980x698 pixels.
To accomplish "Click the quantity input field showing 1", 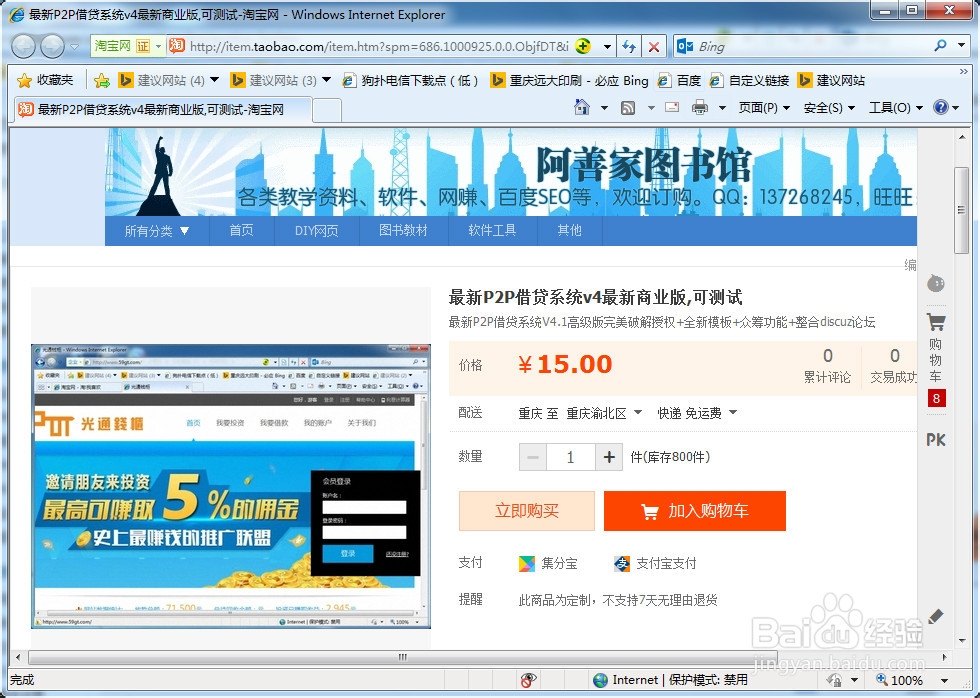I will [x=571, y=457].
